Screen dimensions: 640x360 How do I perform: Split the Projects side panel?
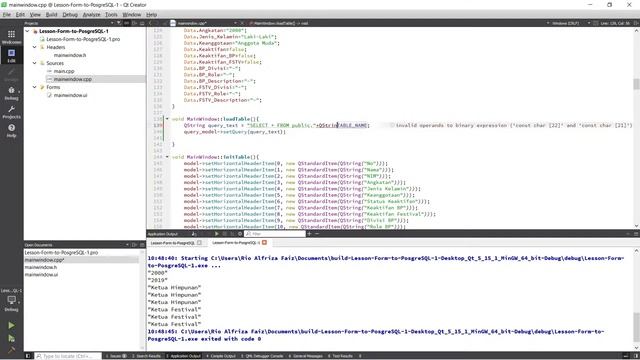134,23
